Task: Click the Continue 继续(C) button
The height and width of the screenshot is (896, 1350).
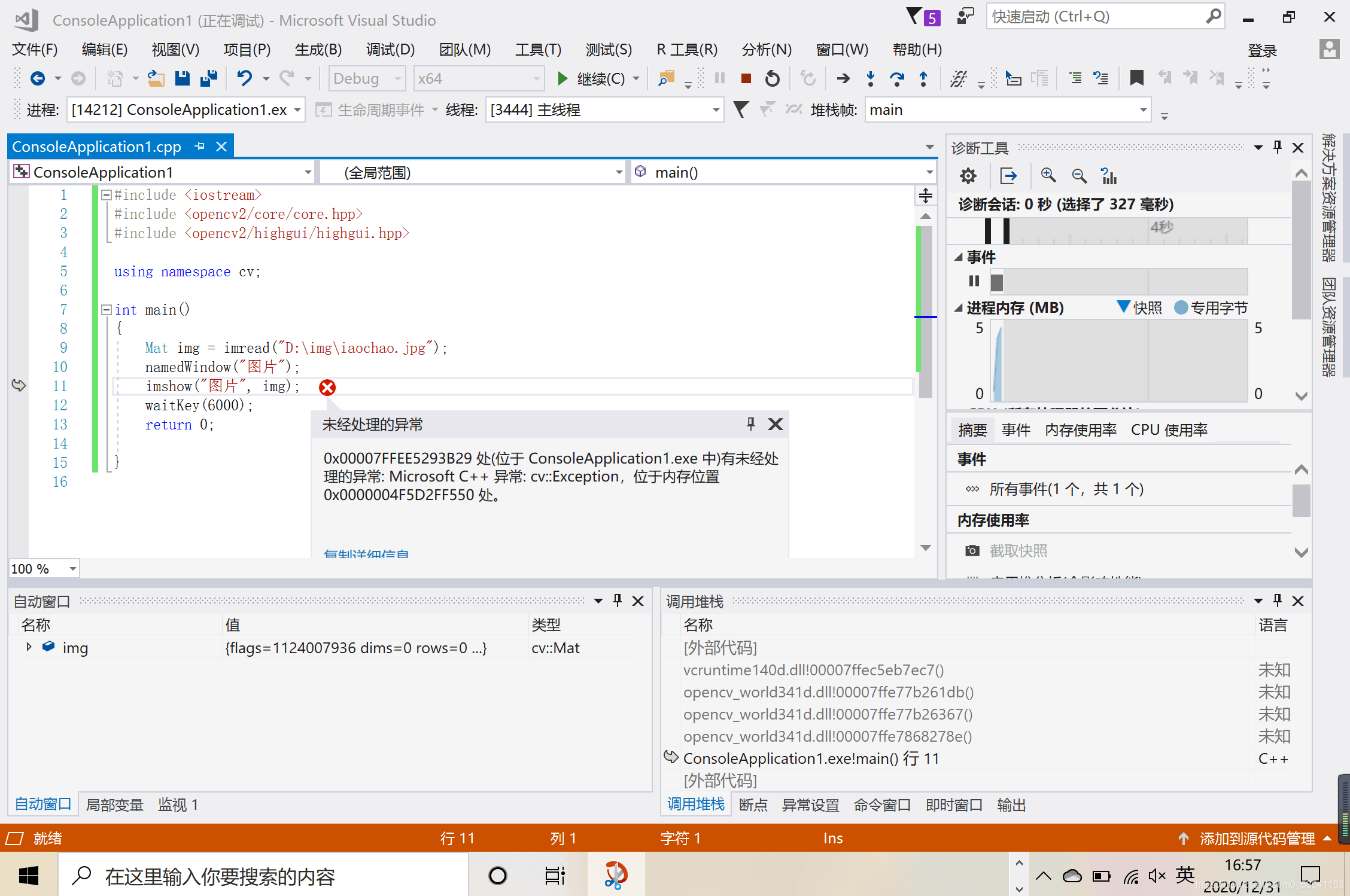Action: coord(591,78)
